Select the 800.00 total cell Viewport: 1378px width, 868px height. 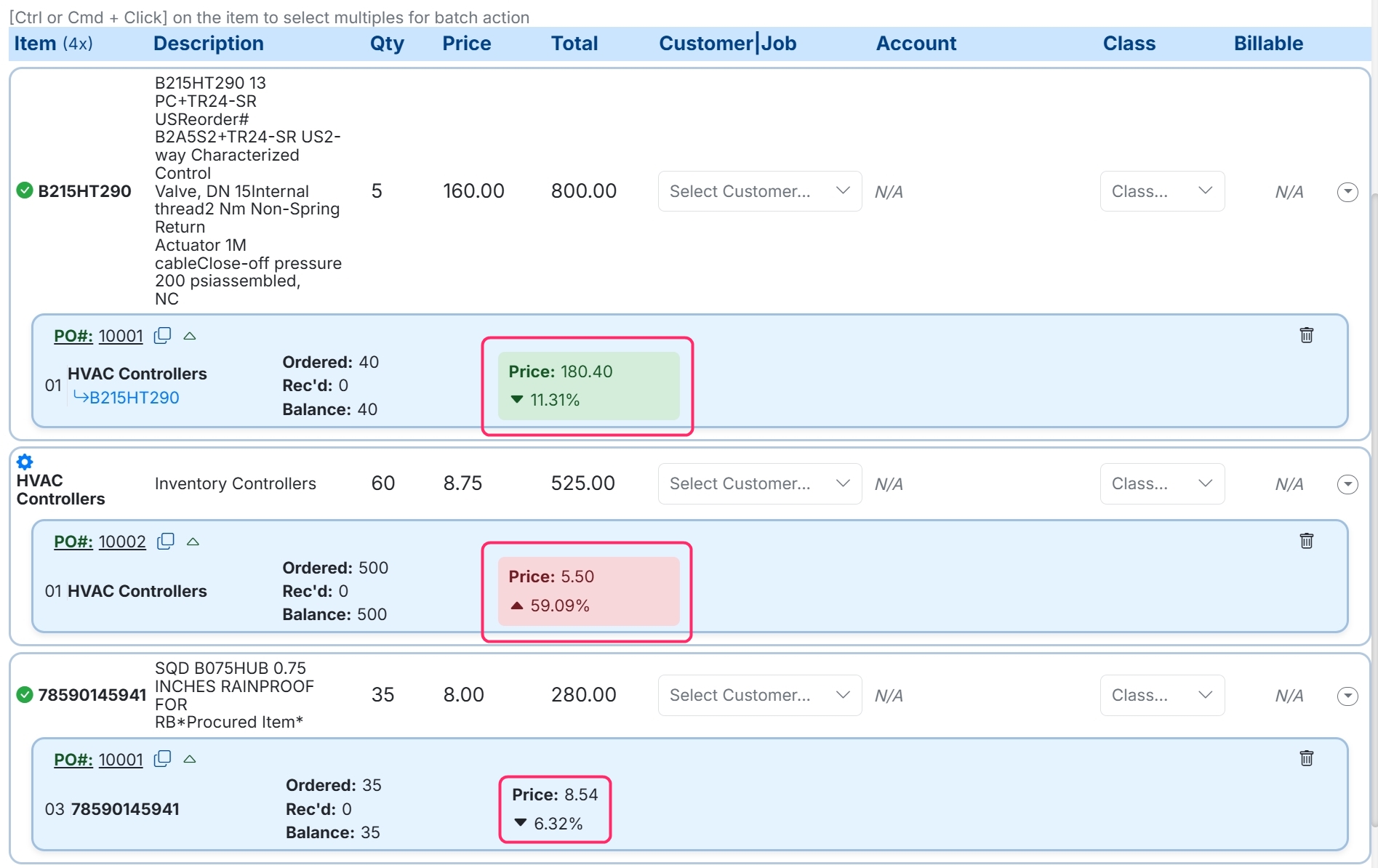(x=584, y=191)
